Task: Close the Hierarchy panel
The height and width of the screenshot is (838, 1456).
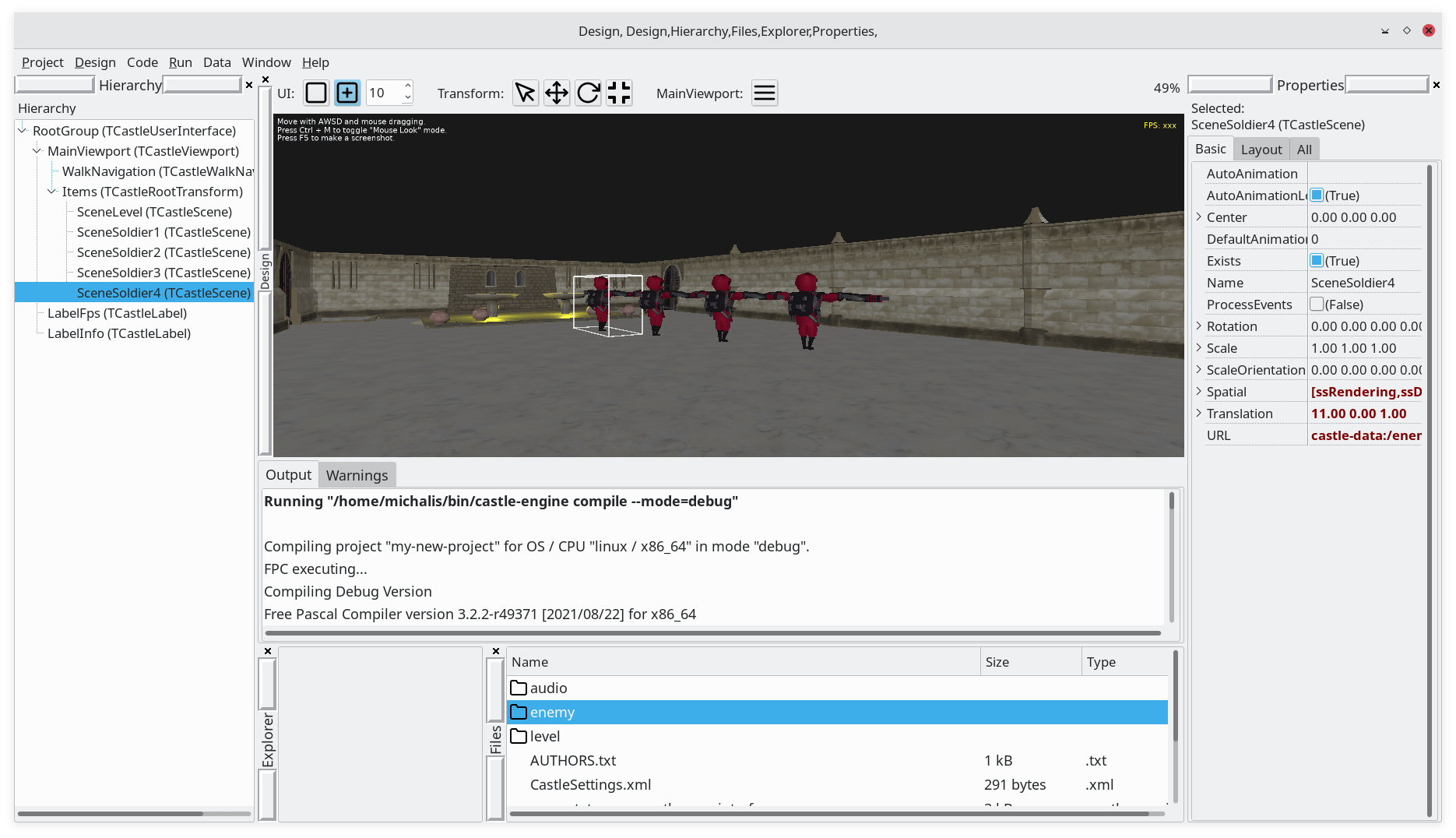Action: click(248, 85)
